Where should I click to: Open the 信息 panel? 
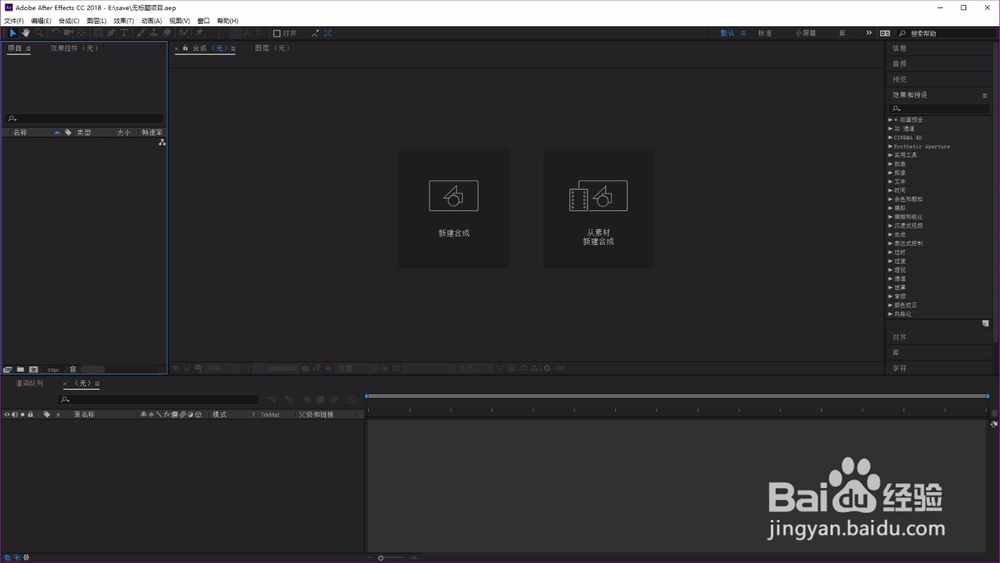pyautogui.click(x=899, y=48)
